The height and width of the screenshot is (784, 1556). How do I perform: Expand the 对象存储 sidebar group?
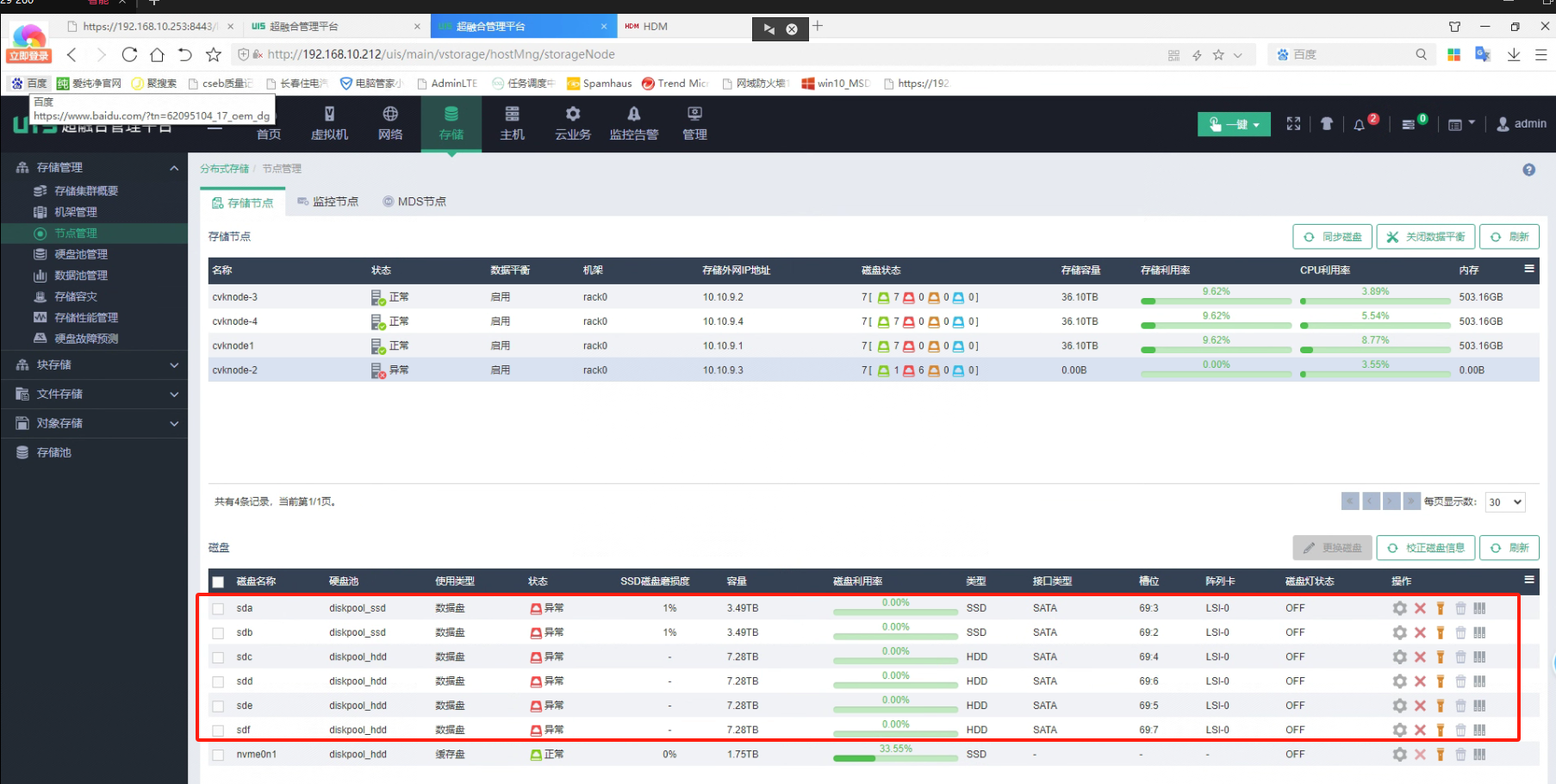point(95,424)
